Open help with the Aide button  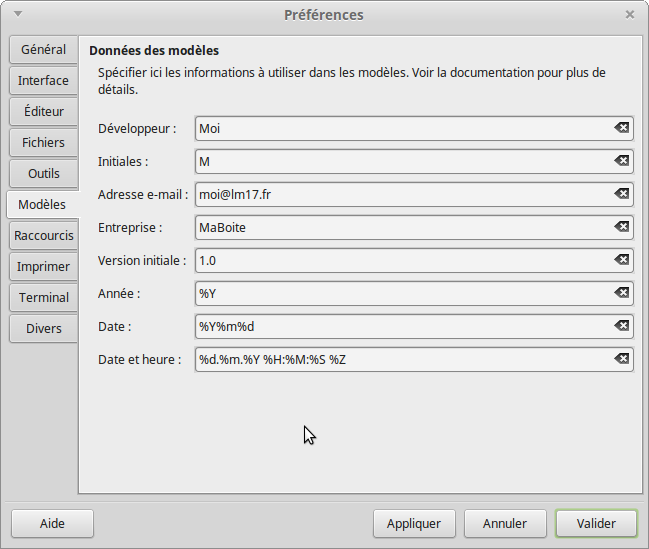pyautogui.click(x=52, y=523)
